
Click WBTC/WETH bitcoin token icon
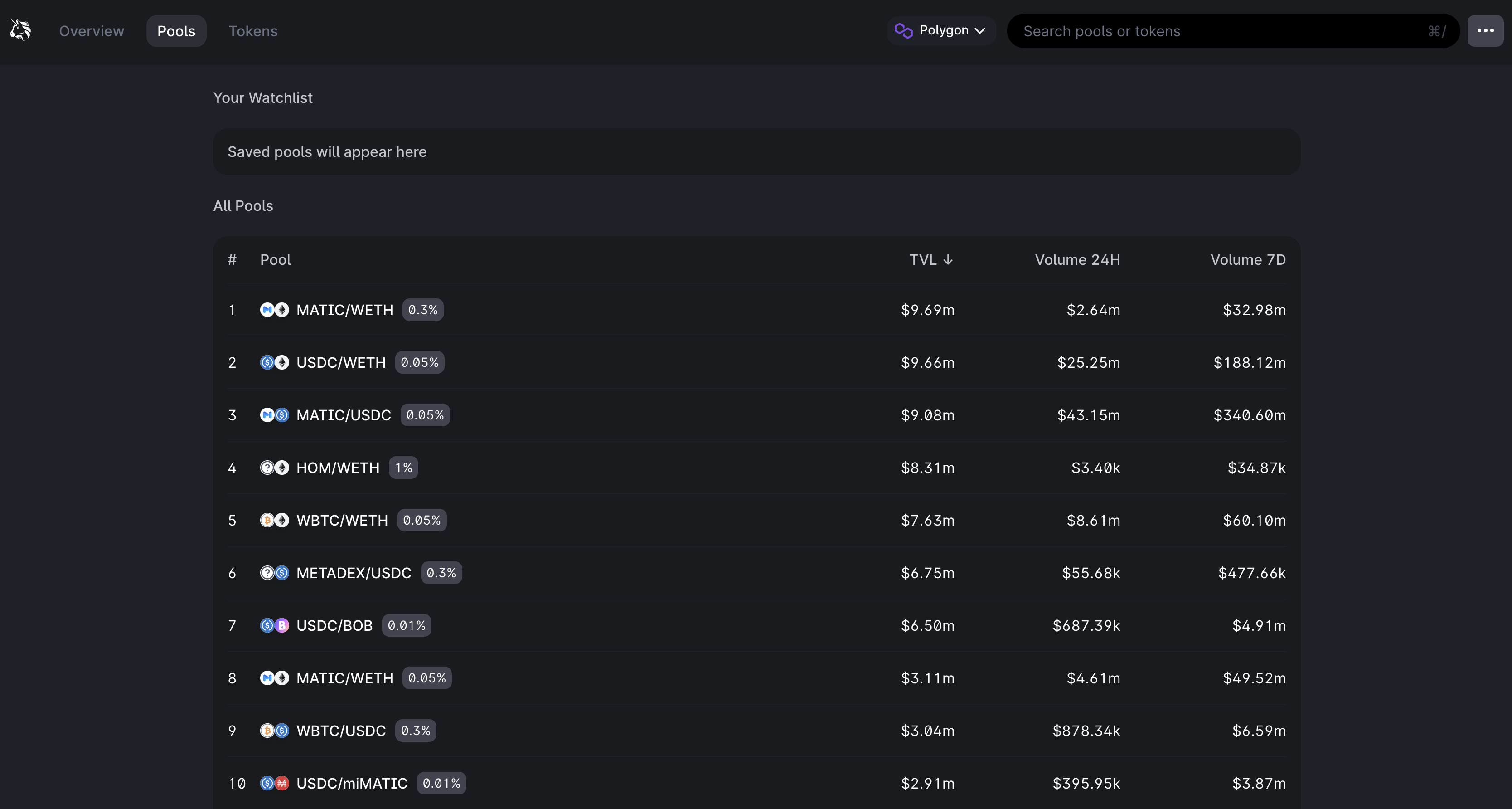tap(267, 520)
